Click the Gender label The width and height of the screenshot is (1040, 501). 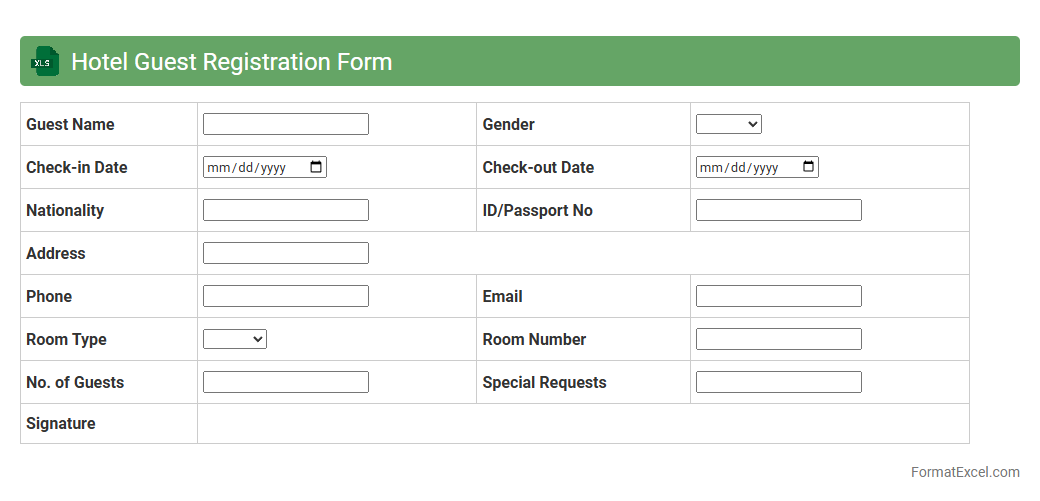point(508,124)
